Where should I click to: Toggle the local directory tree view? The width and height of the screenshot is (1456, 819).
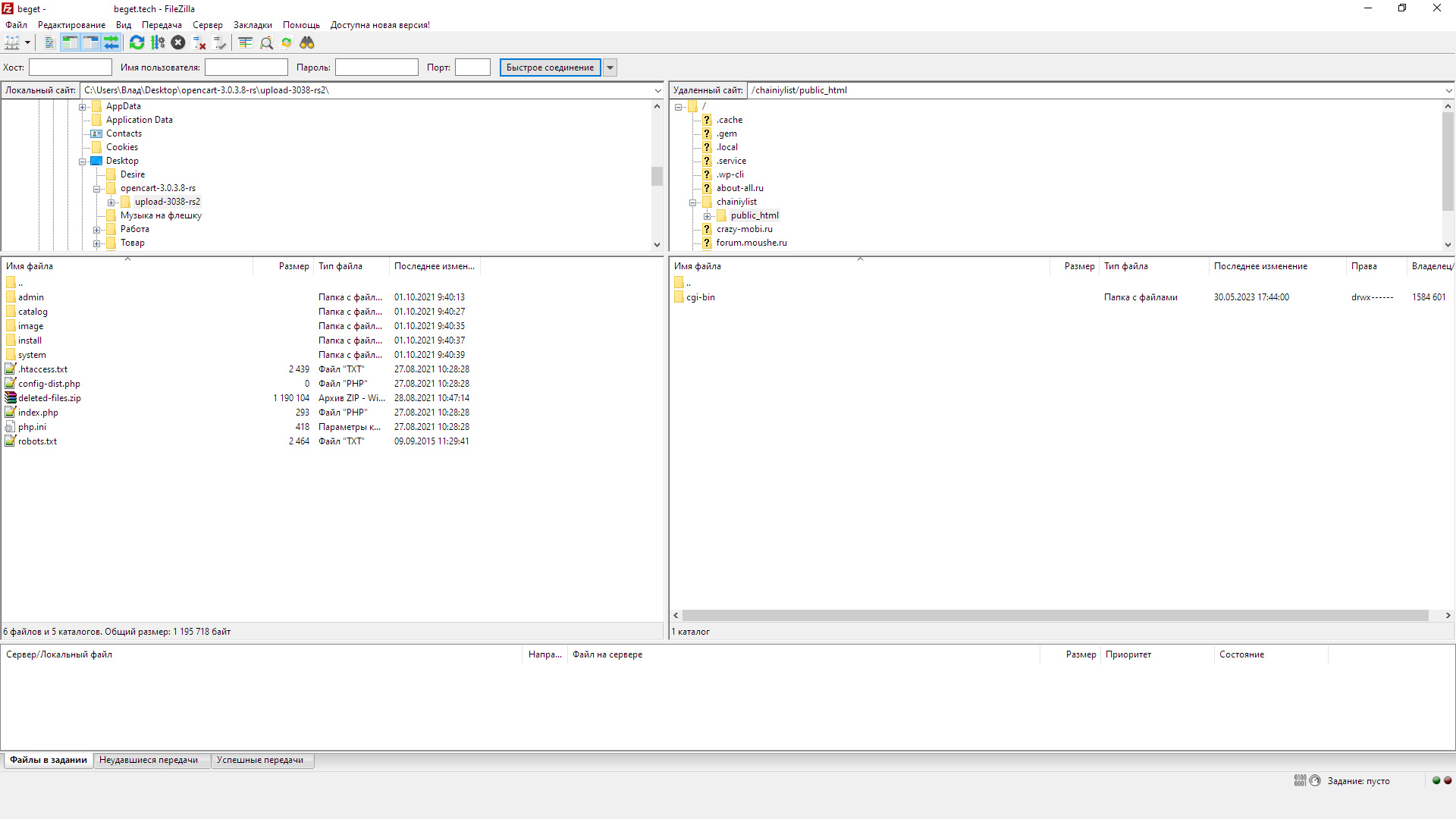(70, 43)
